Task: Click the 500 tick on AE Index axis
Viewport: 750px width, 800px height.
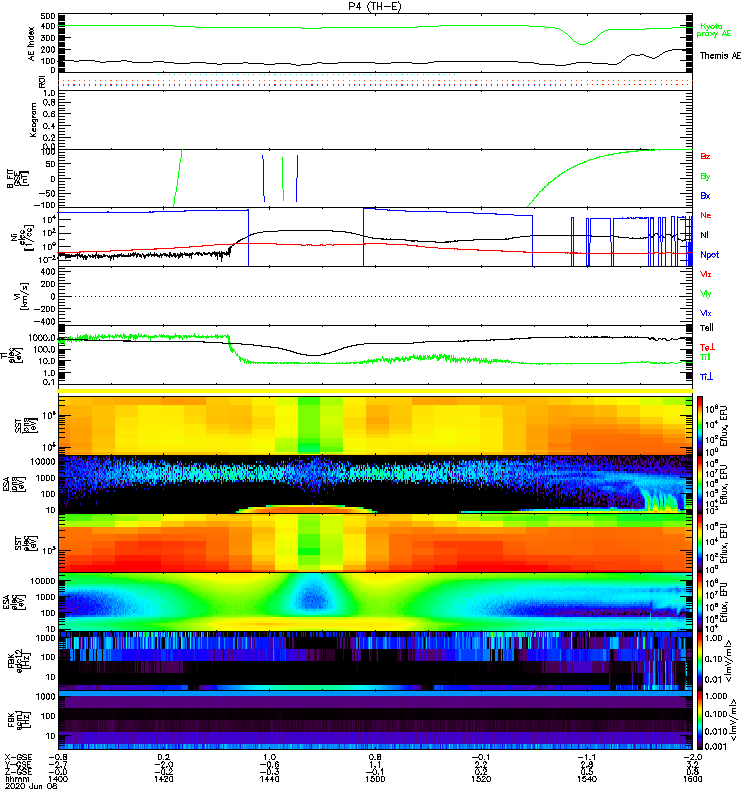Action: coord(48,16)
